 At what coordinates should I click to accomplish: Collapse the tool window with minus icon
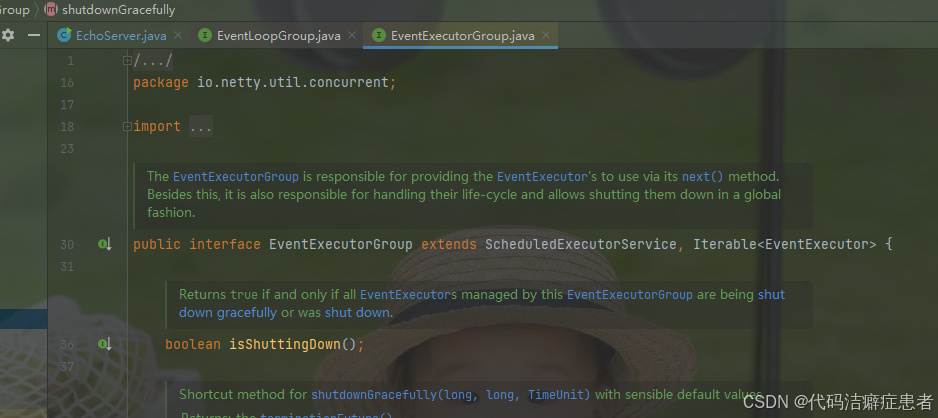coord(34,35)
